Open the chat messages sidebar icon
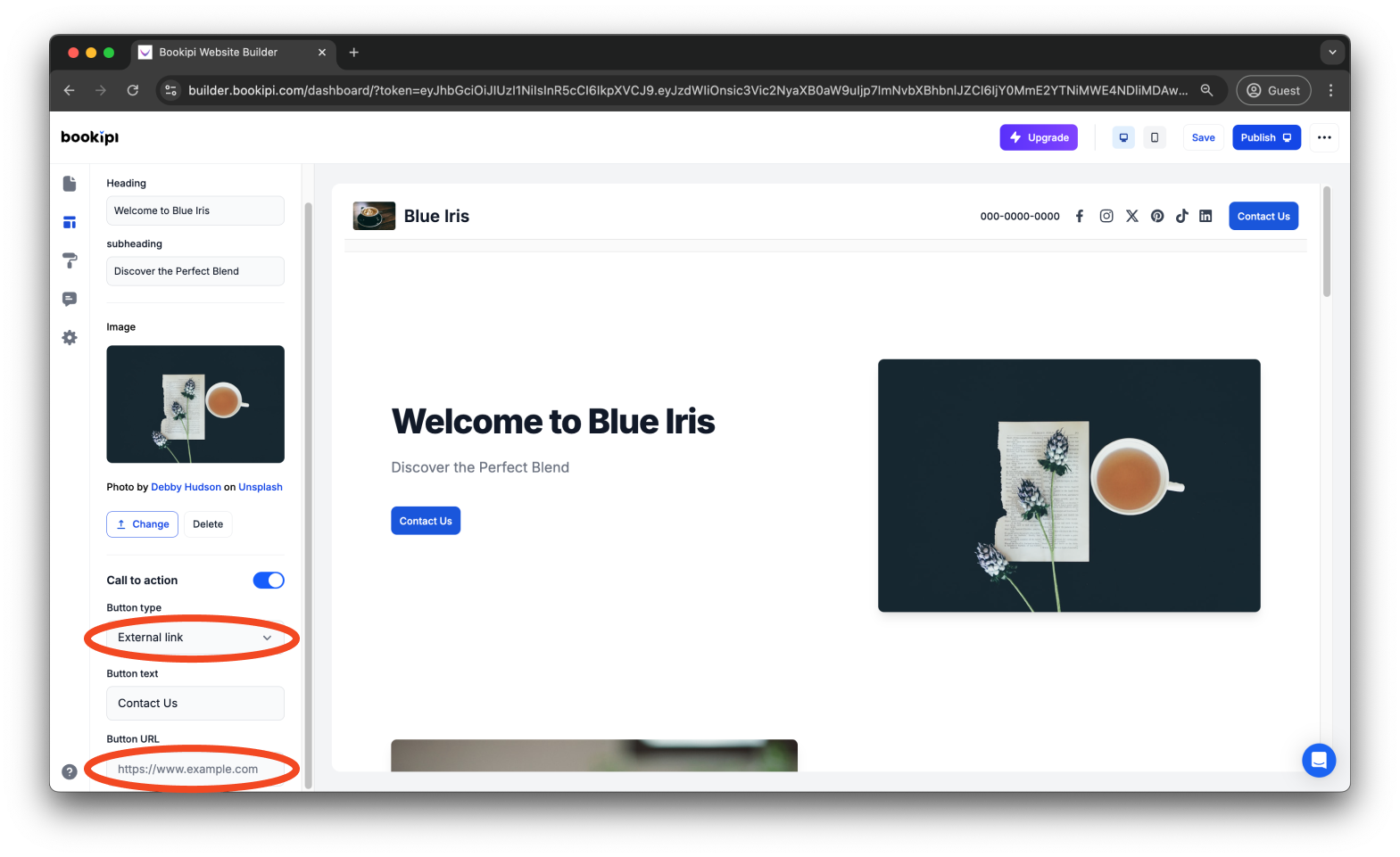The width and height of the screenshot is (1400, 857). click(x=70, y=299)
